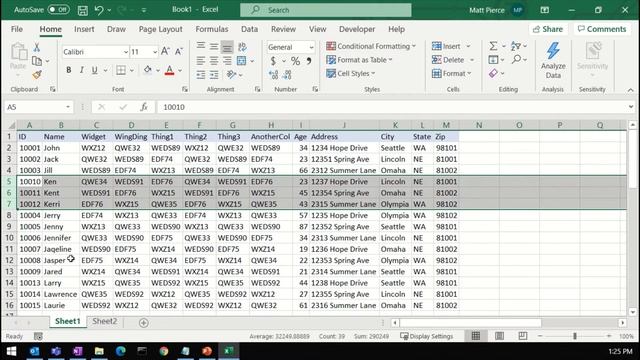
Task: Click the Search box in title bar
Action: point(326,10)
